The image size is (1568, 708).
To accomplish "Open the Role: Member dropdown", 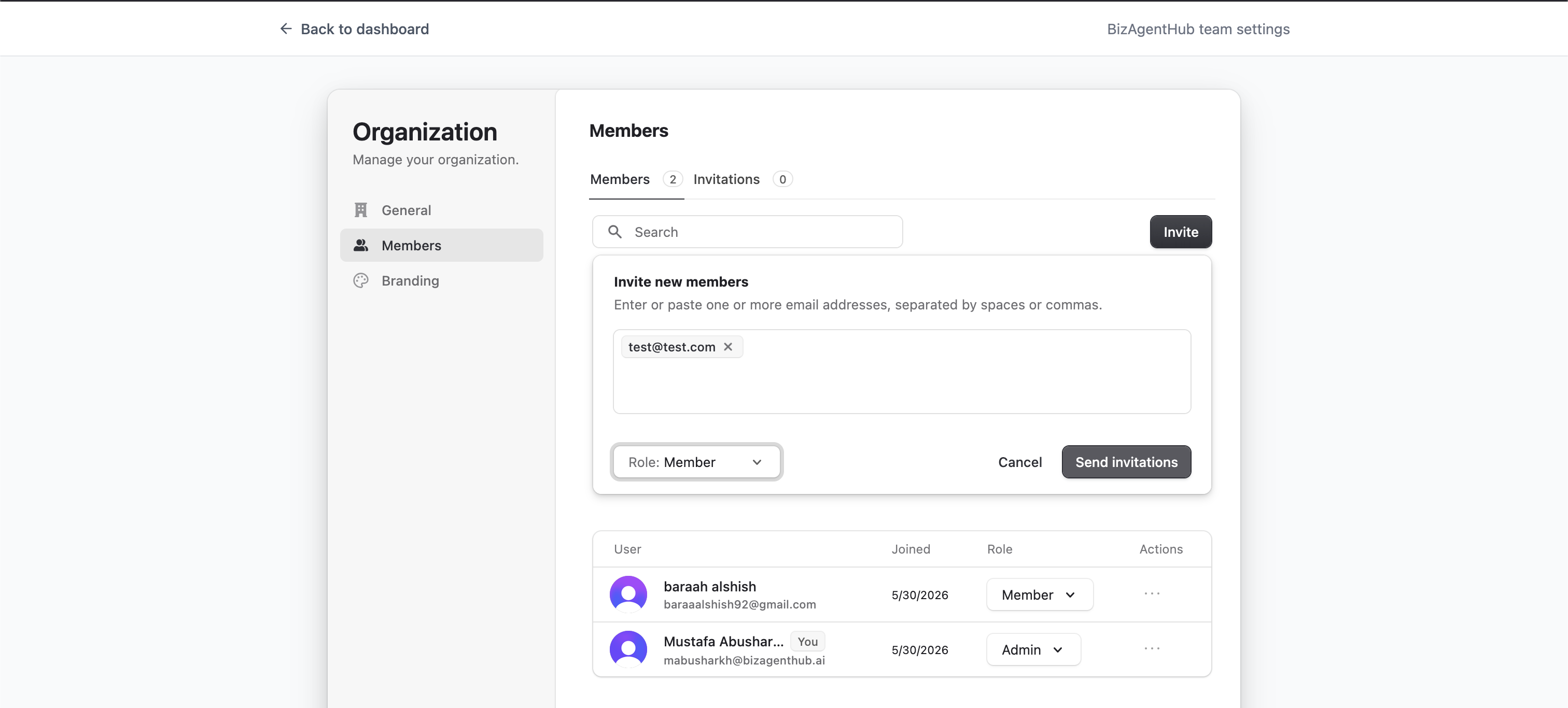I will pyautogui.click(x=696, y=462).
